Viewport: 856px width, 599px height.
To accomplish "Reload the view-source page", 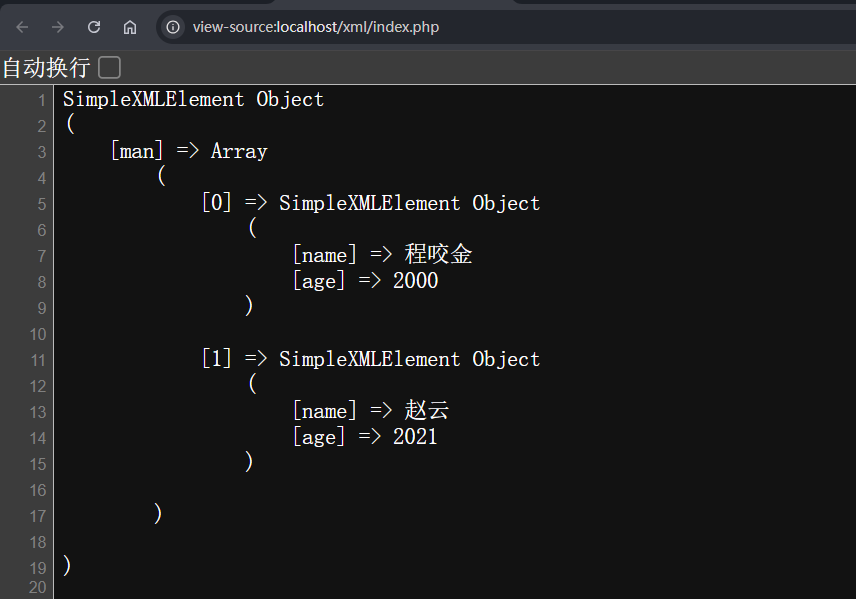I will [x=94, y=27].
